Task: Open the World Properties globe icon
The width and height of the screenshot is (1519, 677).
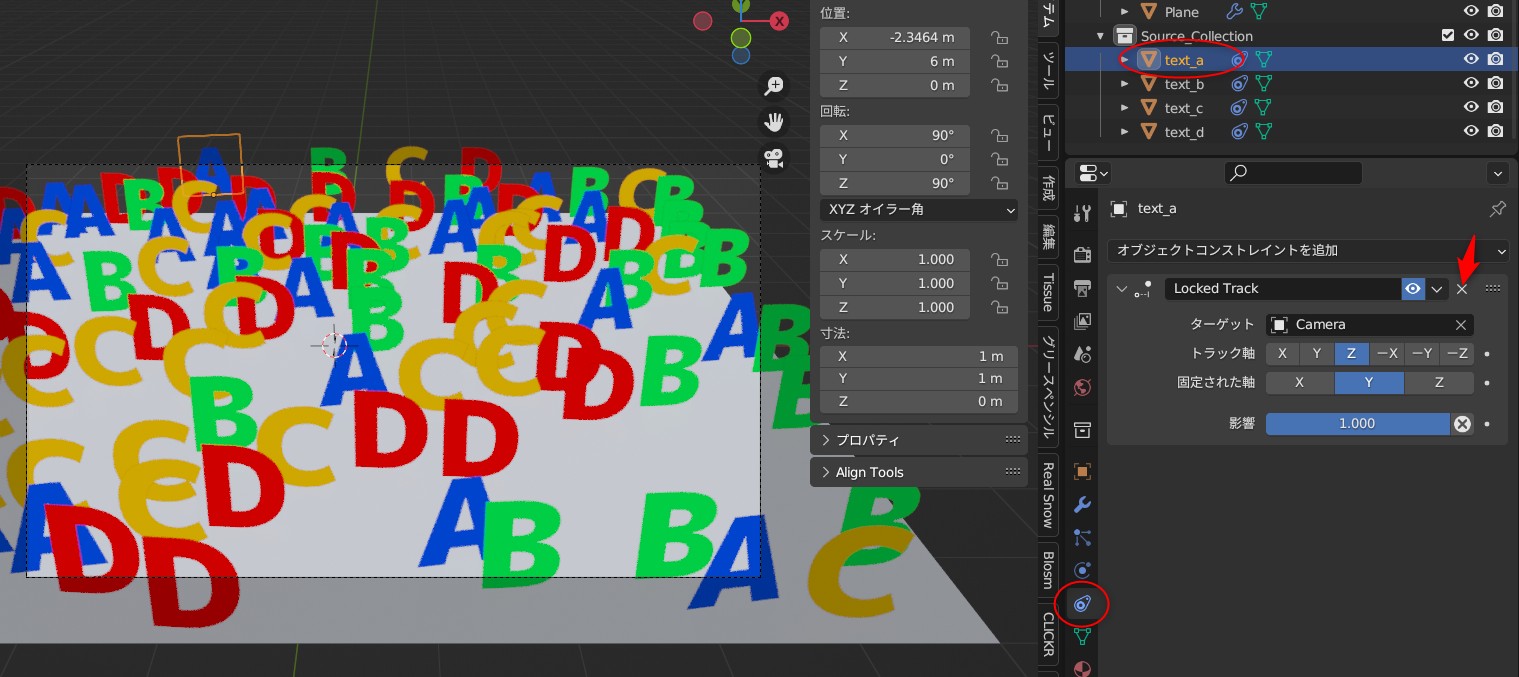Action: [x=1082, y=387]
